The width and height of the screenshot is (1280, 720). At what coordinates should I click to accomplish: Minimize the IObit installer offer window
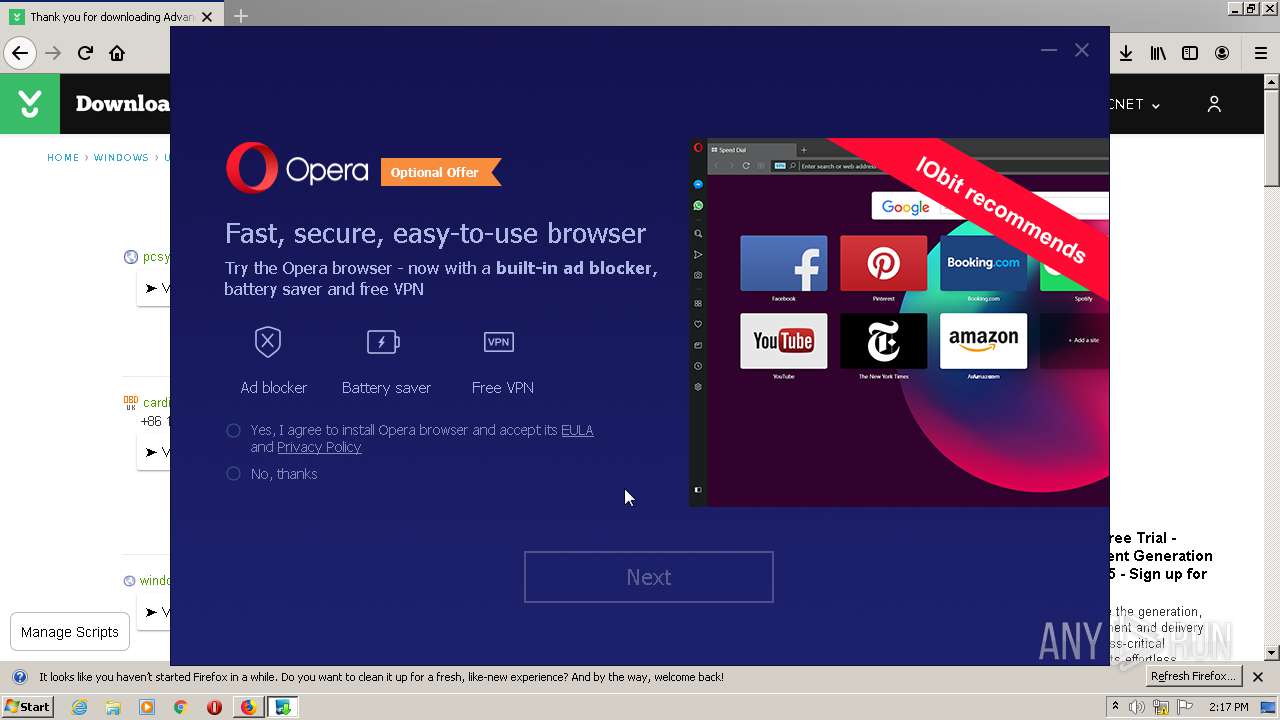coord(1049,50)
